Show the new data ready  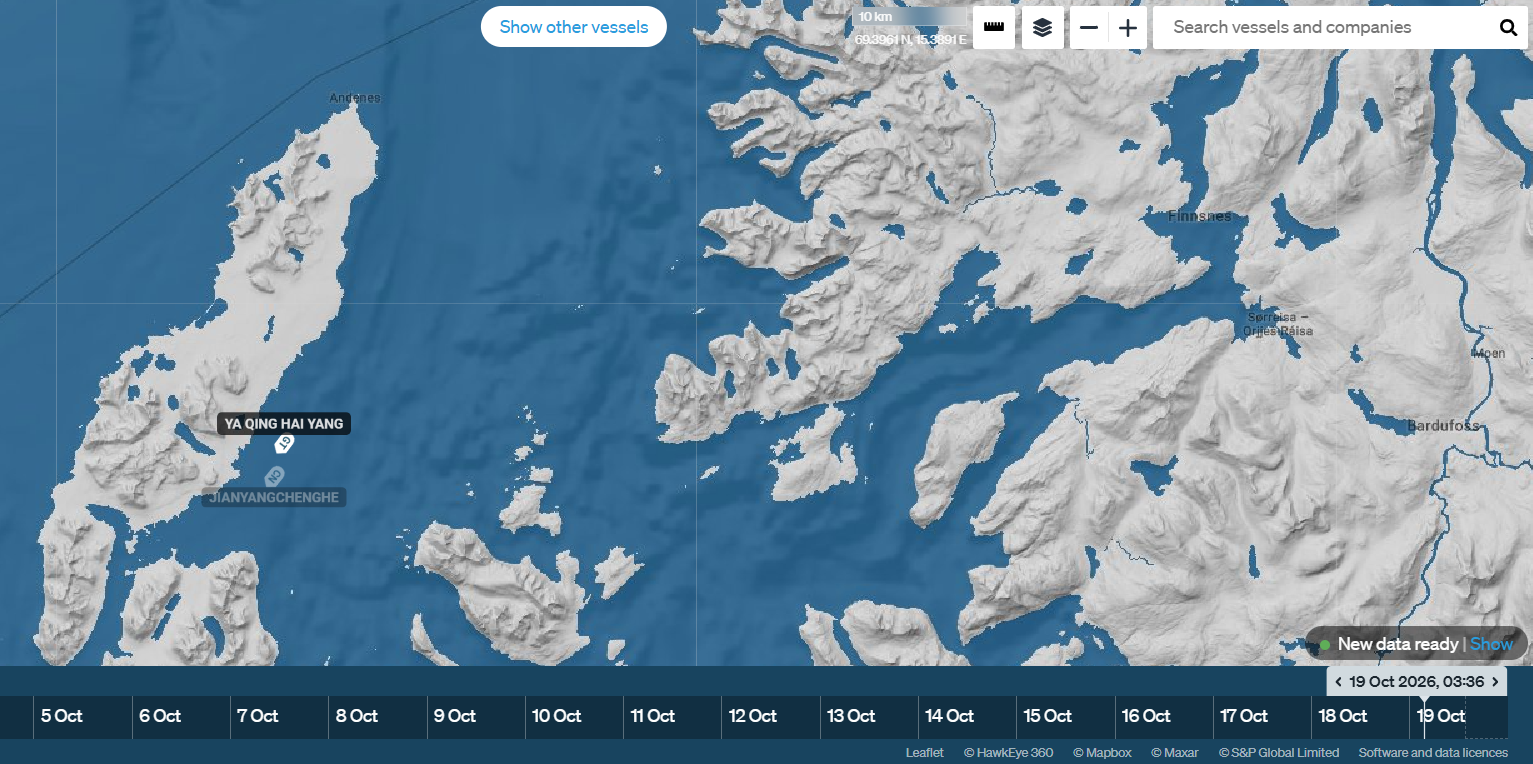[1491, 644]
